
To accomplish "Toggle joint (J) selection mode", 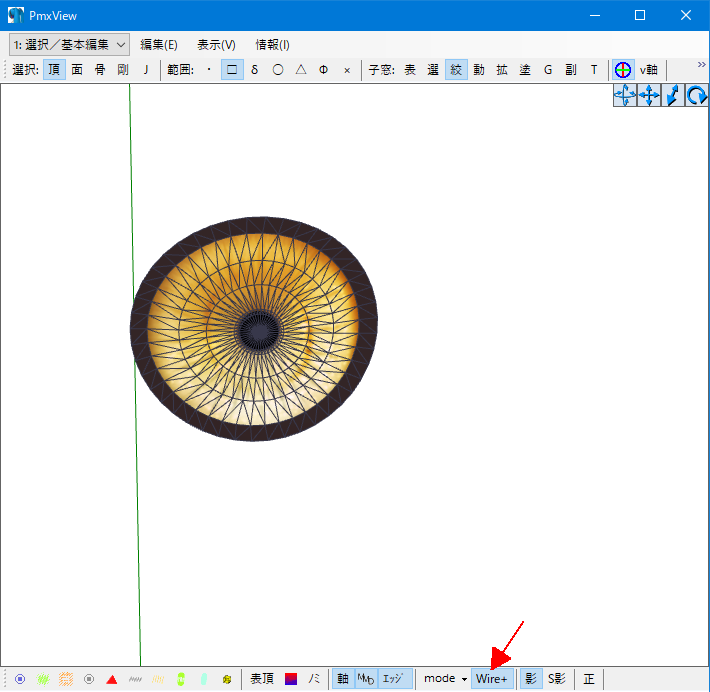I will (x=146, y=70).
